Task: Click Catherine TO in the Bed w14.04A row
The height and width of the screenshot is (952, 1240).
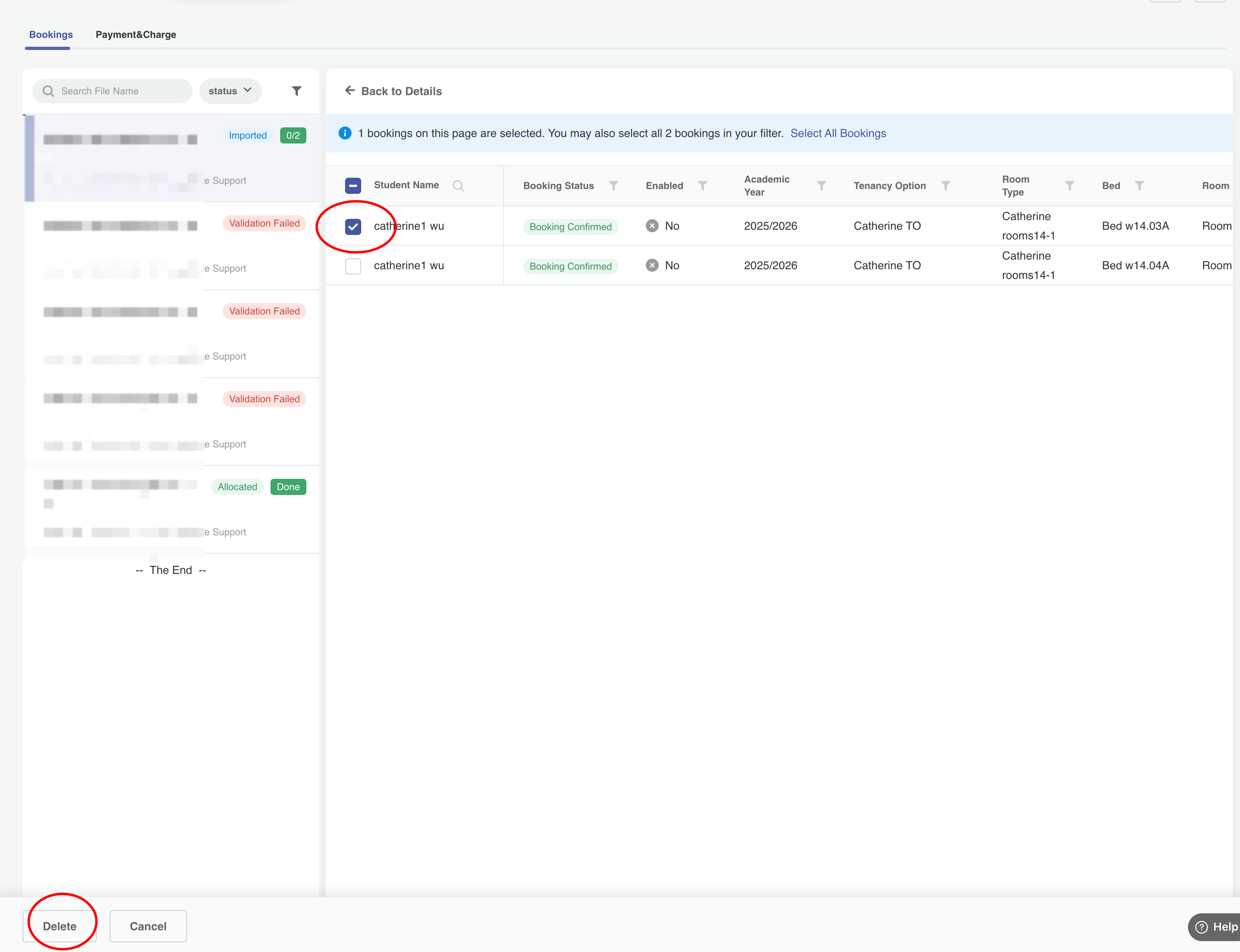Action: click(x=887, y=265)
